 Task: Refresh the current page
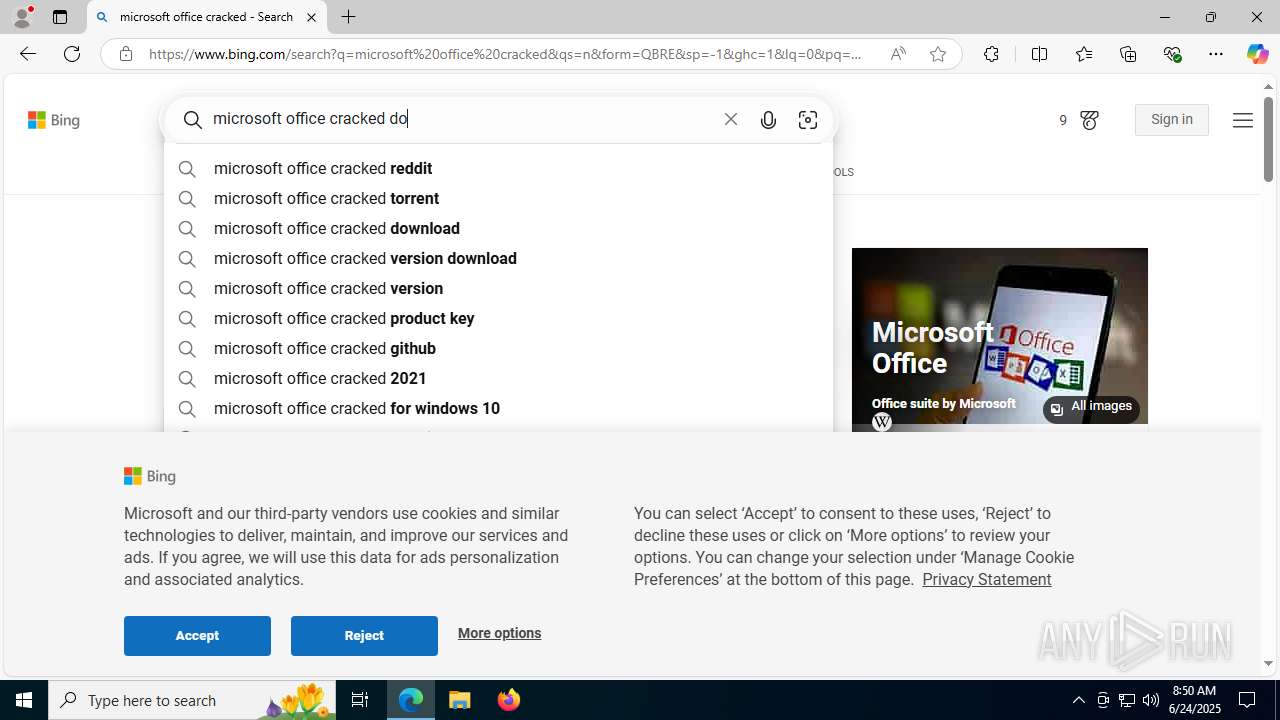pyautogui.click(x=72, y=54)
